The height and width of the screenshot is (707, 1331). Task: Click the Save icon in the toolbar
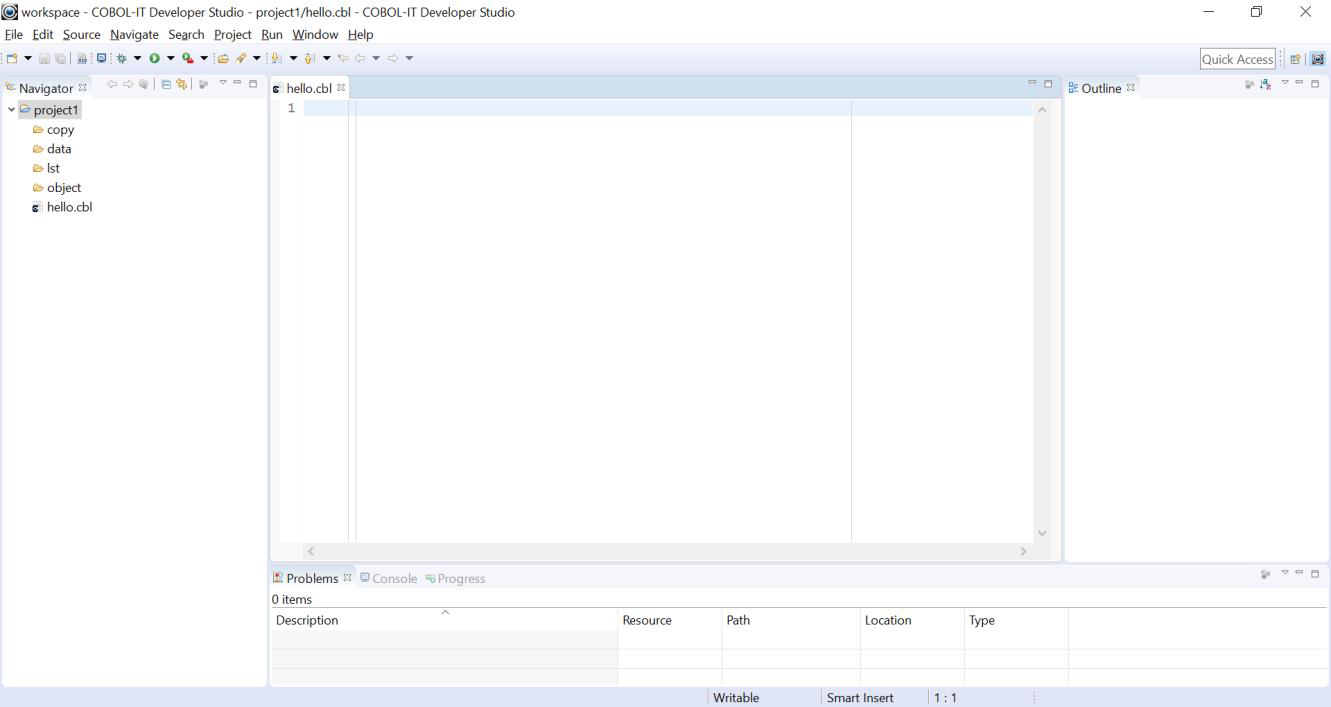pos(43,57)
